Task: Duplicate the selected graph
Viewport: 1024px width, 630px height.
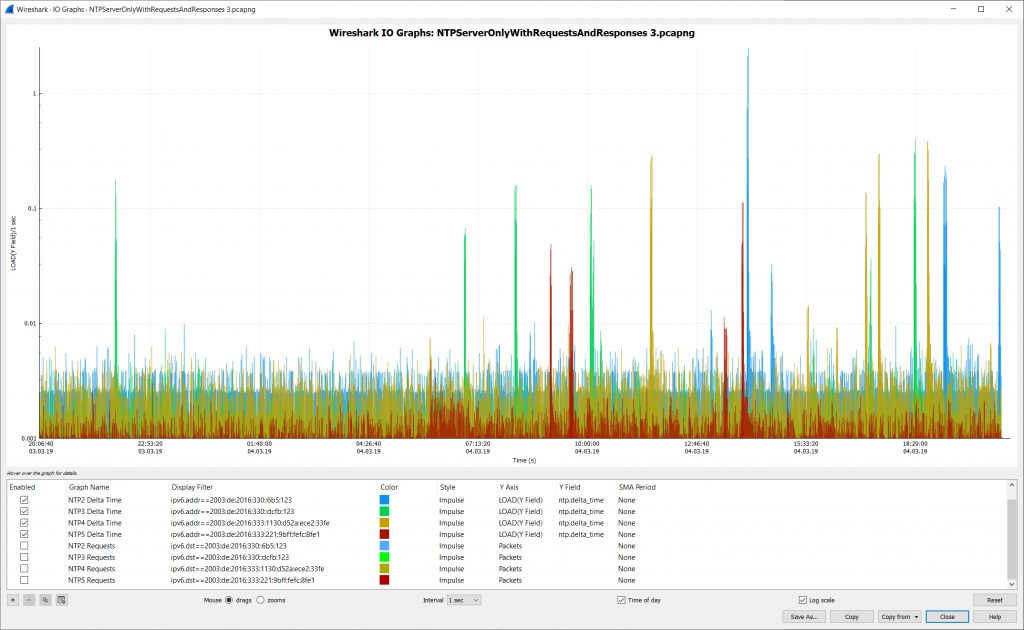Action: (x=46, y=600)
